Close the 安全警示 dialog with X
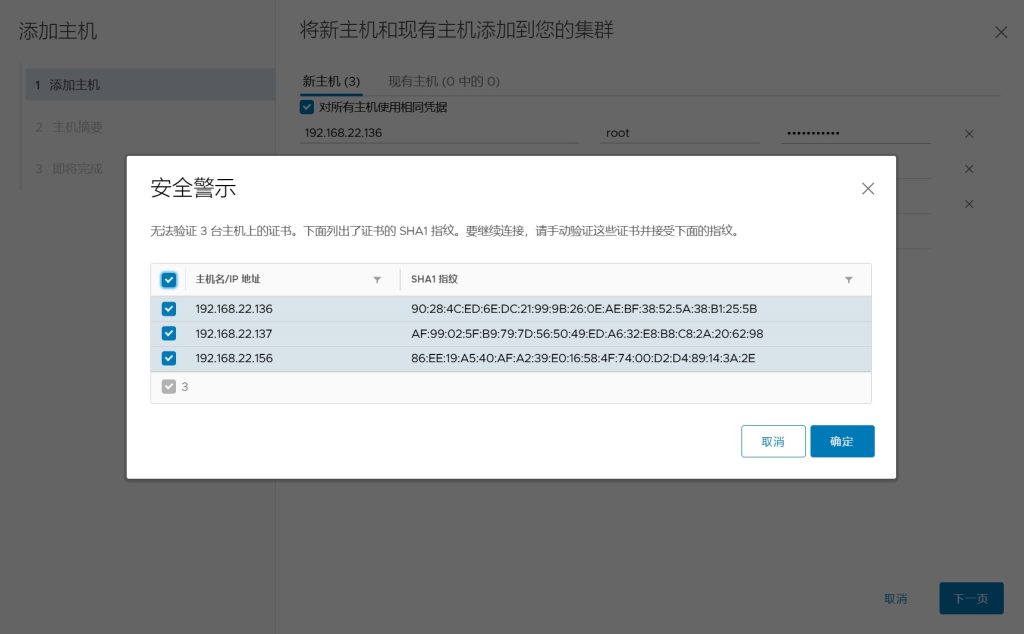 [867, 189]
